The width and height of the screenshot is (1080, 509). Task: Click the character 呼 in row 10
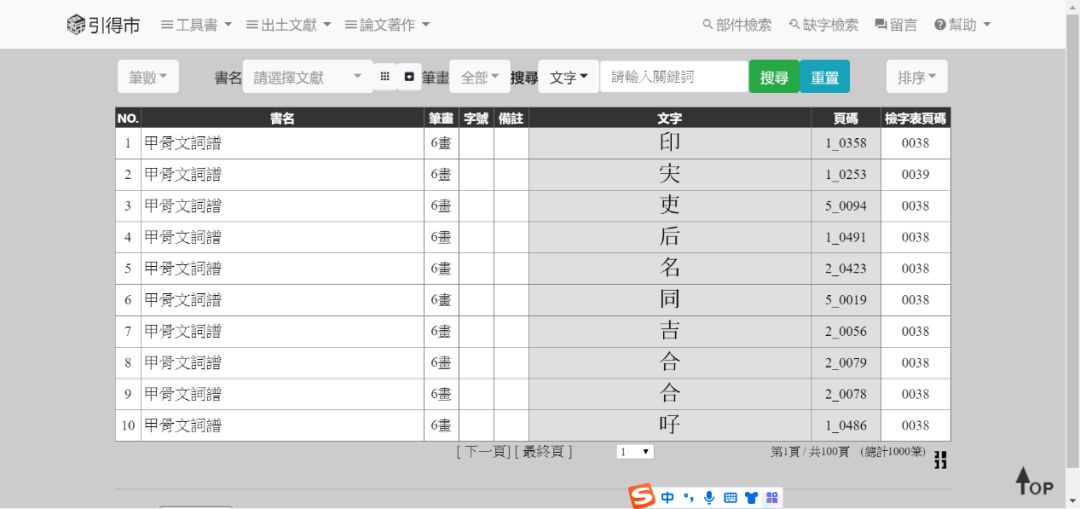[669, 425]
